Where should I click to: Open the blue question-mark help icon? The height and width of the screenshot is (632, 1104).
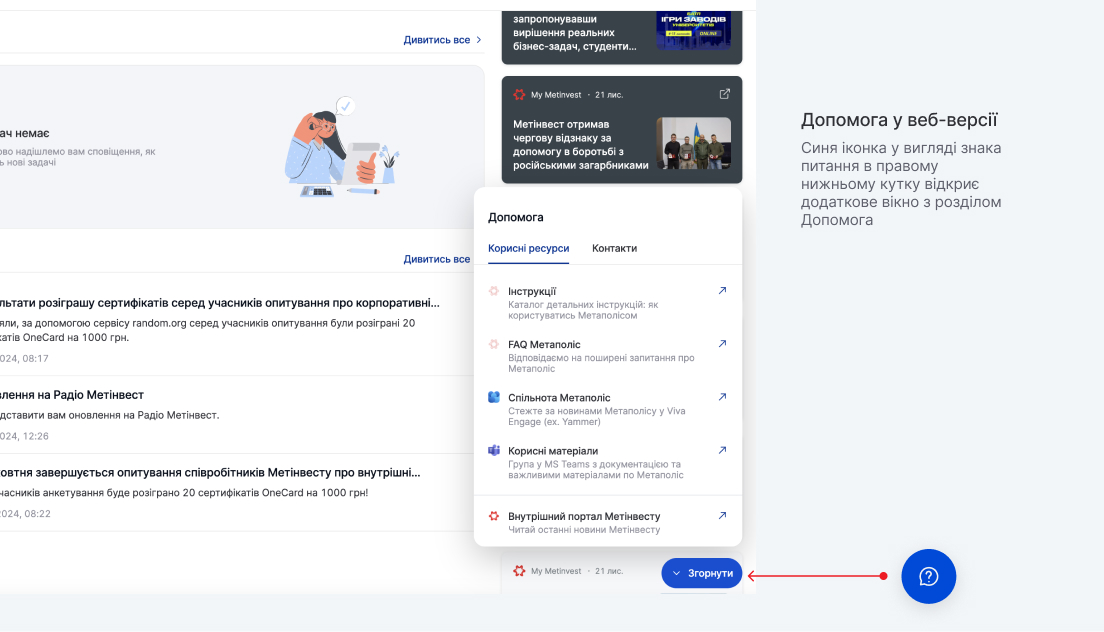(x=928, y=576)
